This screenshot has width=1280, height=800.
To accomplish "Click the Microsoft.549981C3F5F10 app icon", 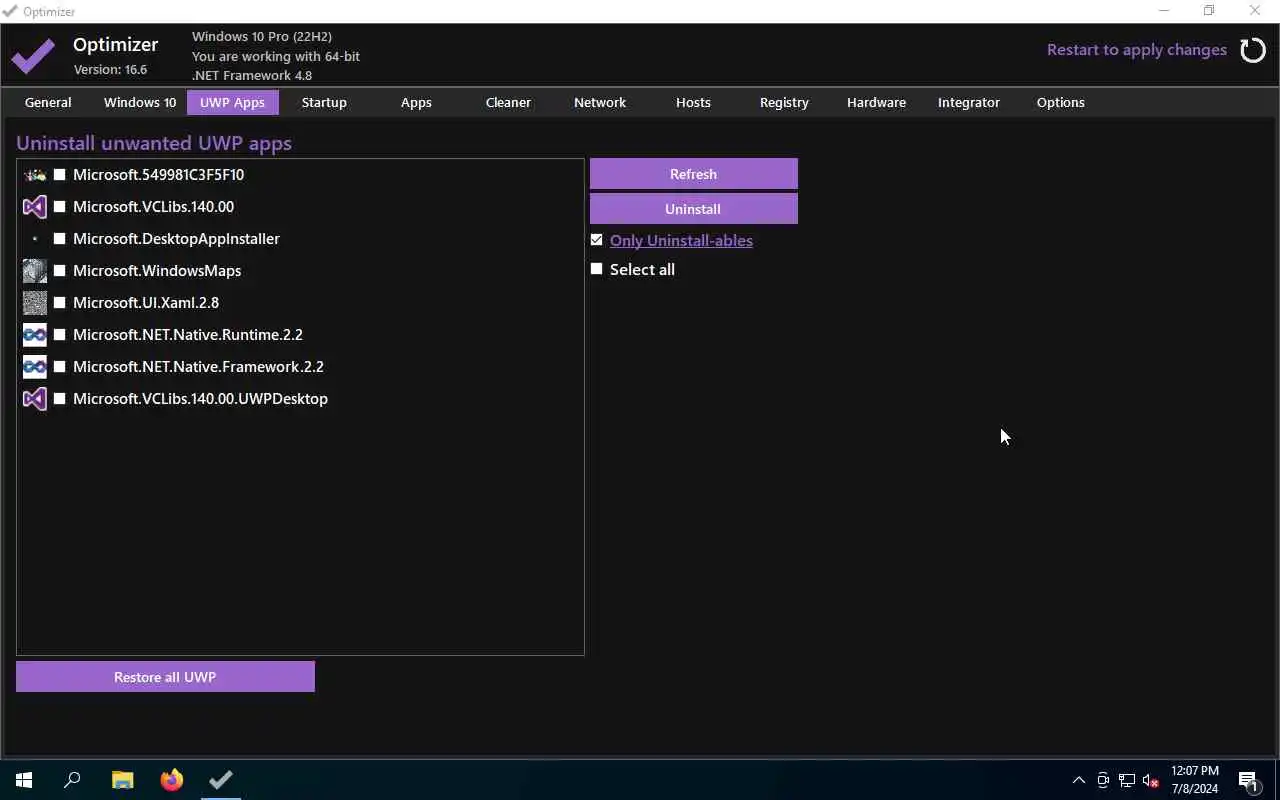I will point(35,175).
